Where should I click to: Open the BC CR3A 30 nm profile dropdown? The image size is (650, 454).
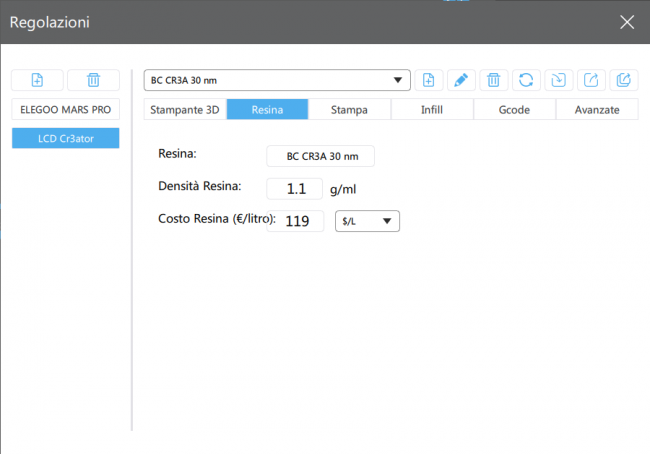click(277, 80)
